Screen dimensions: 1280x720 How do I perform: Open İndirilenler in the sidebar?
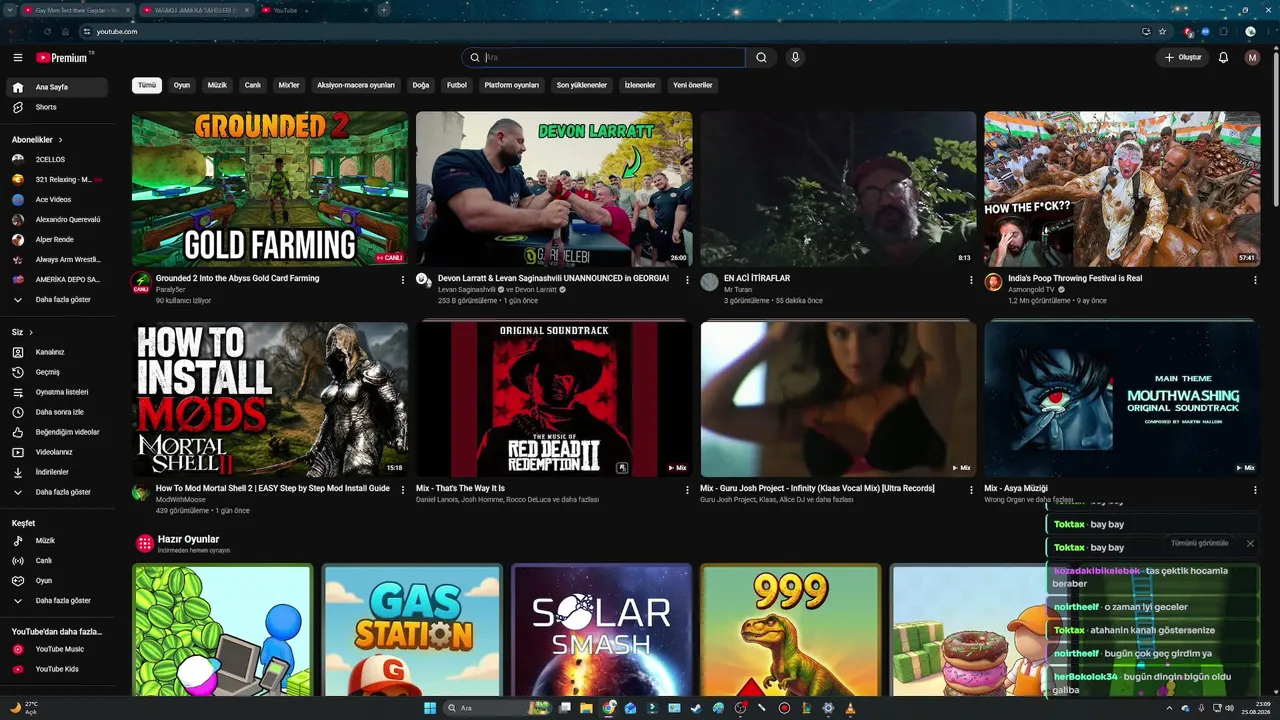(59, 472)
